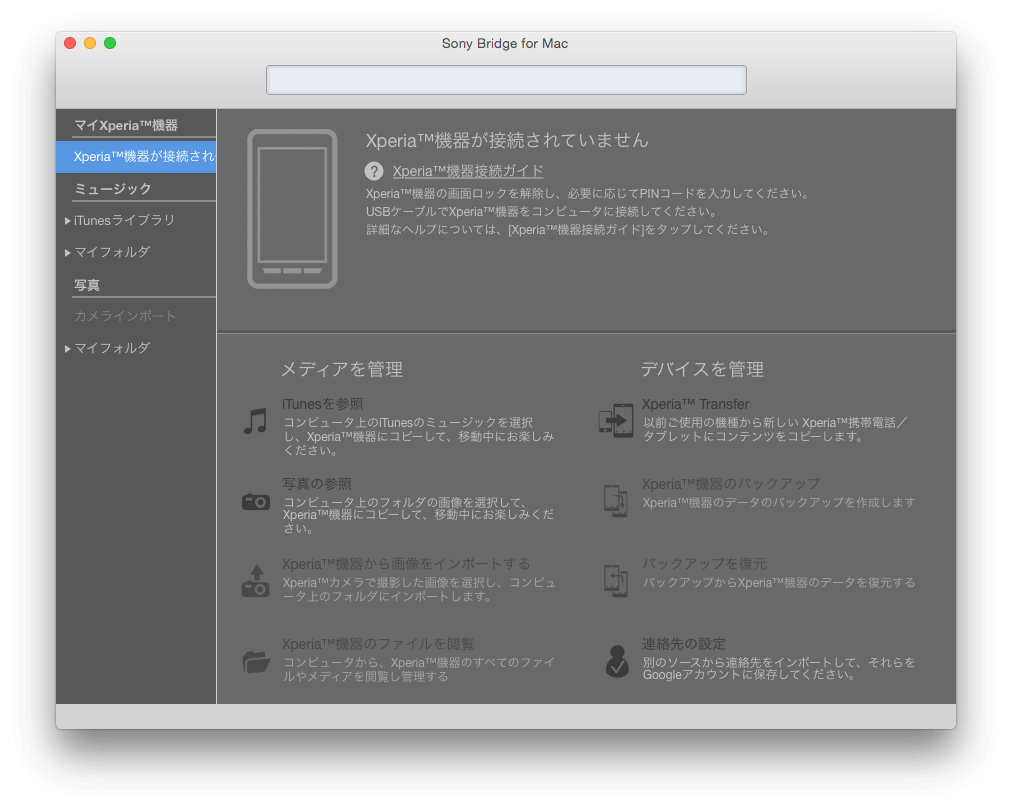The image size is (1012, 809).
Task: Open the 連絡先の設定 heading
Action: click(683, 644)
